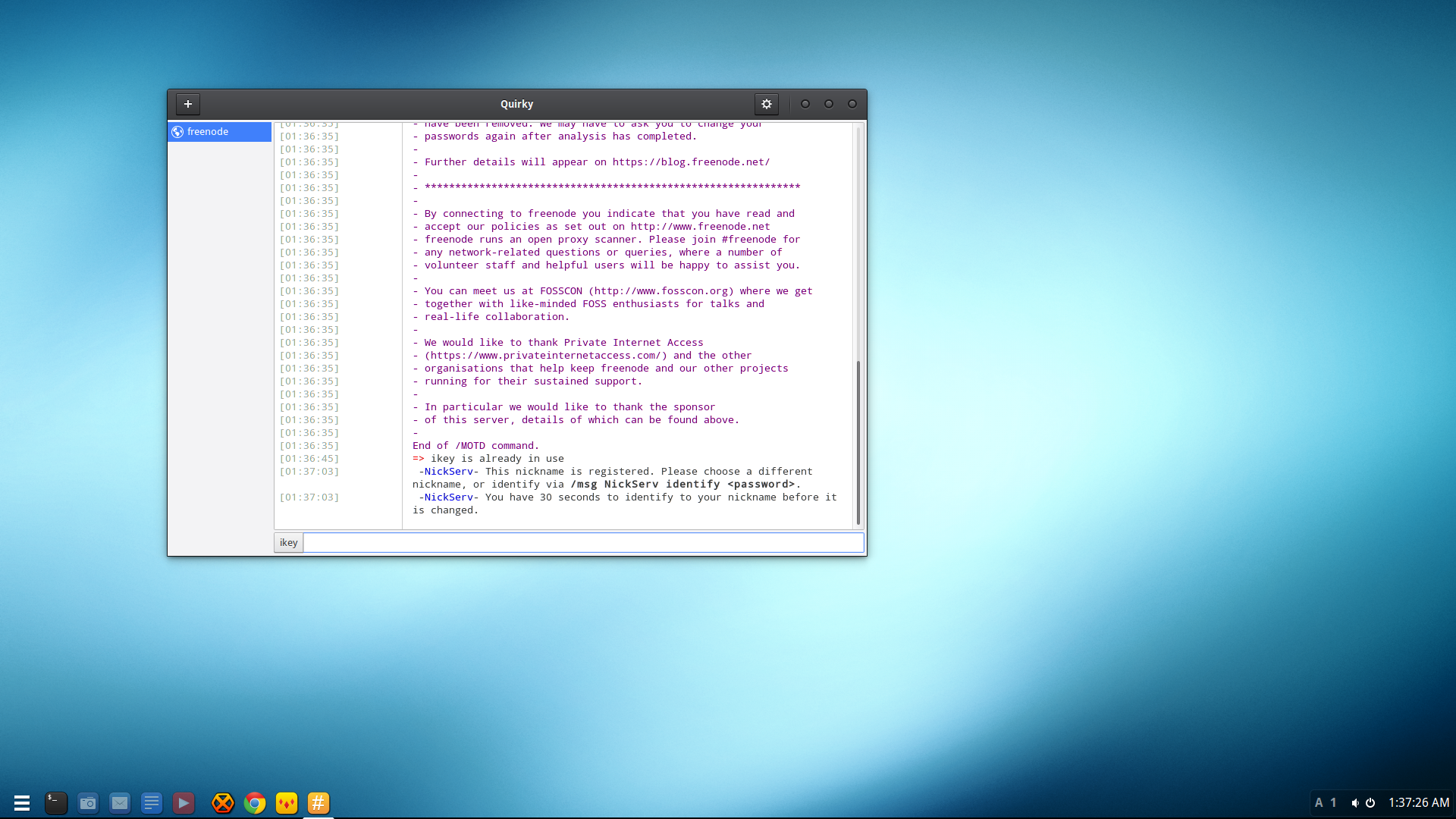This screenshot has width=1456, height=819.
Task: Open the Quirky settings gear menu
Action: [x=767, y=104]
